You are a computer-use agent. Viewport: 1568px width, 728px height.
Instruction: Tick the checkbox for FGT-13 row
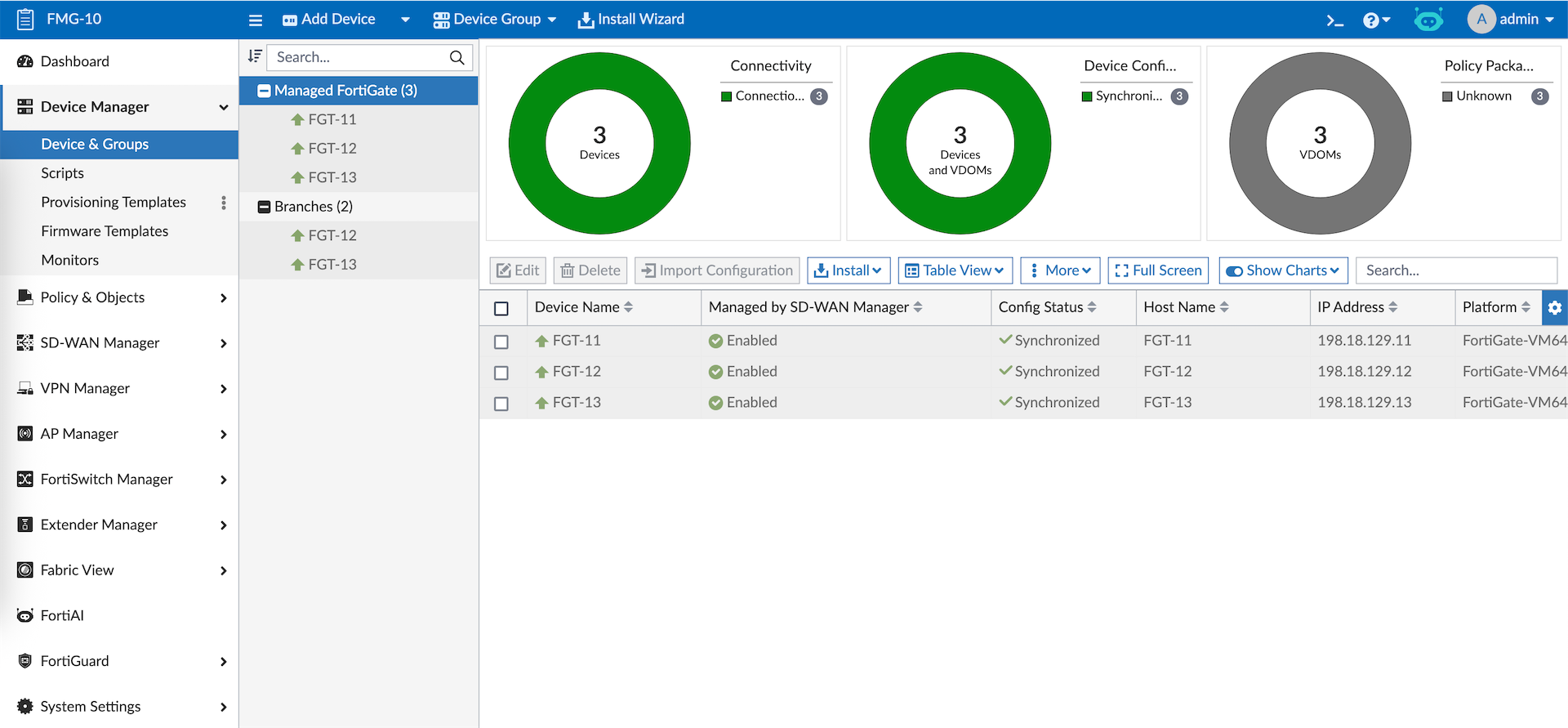(x=501, y=404)
